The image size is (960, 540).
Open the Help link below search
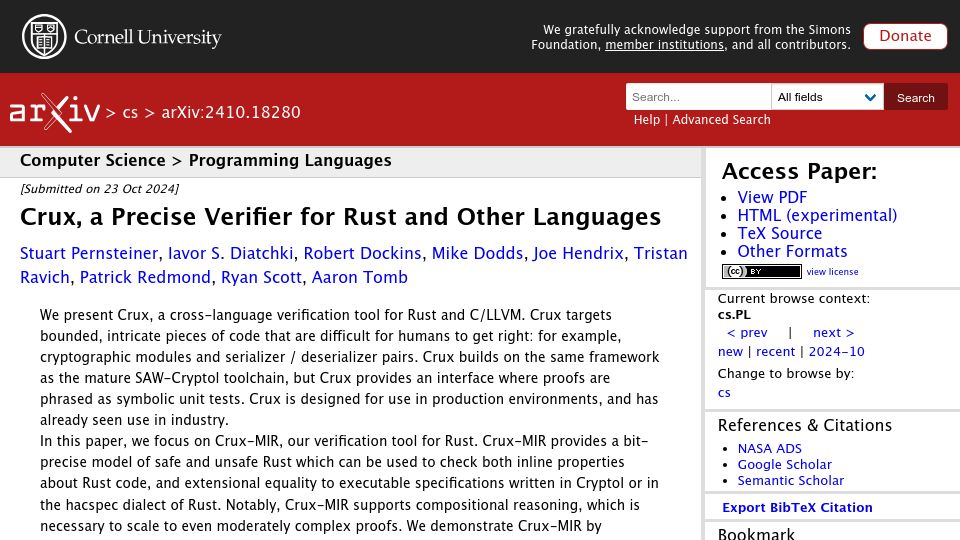(x=647, y=120)
